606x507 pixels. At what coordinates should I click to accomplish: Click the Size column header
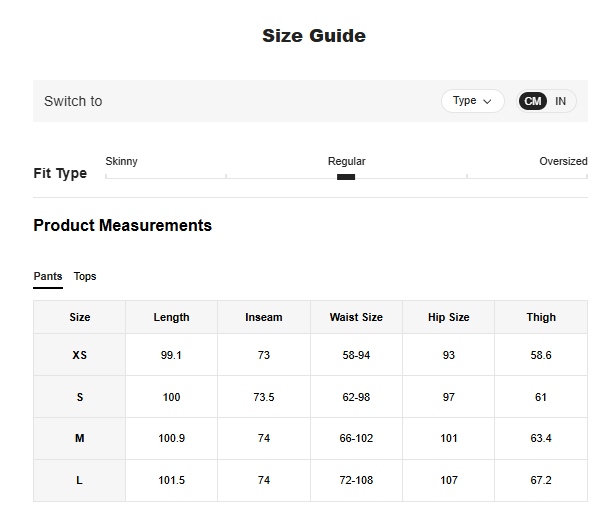(80, 317)
